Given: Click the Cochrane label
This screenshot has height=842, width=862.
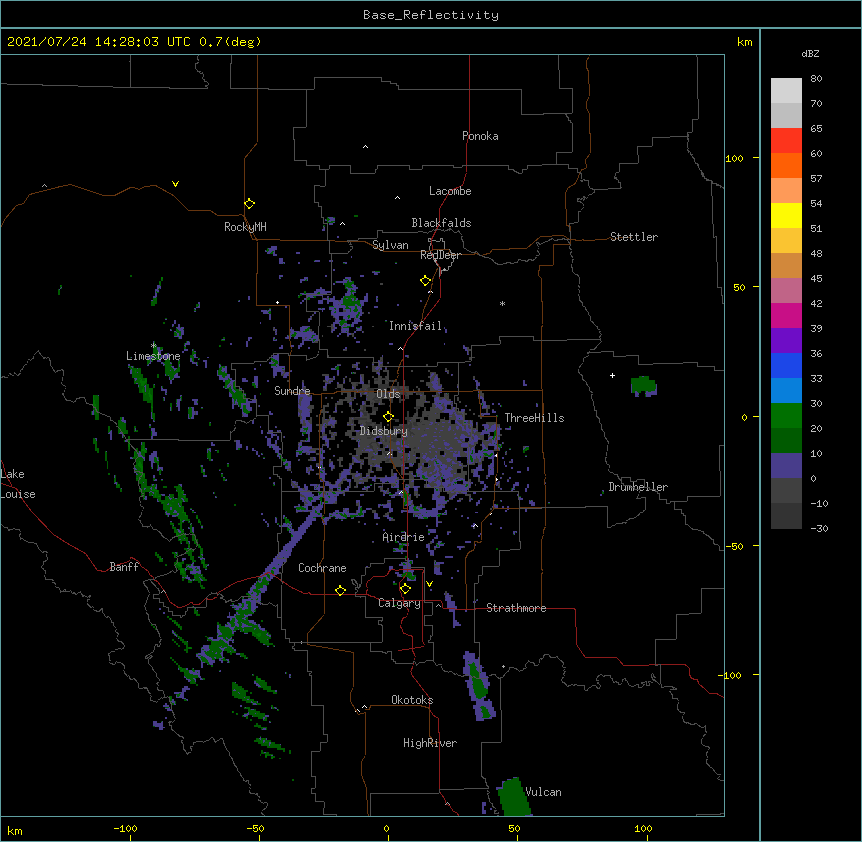Looking at the screenshot, I should (x=322, y=568).
